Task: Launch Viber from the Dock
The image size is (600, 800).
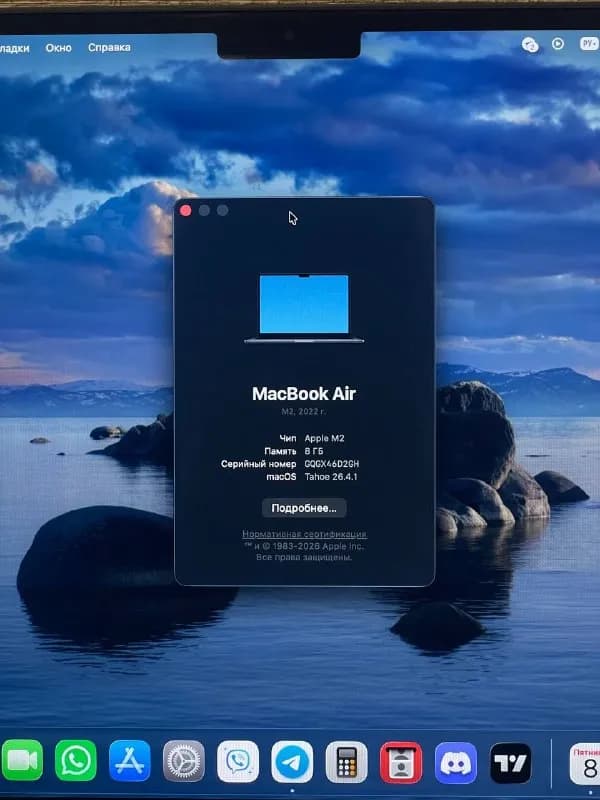Action: (x=238, y=762)
